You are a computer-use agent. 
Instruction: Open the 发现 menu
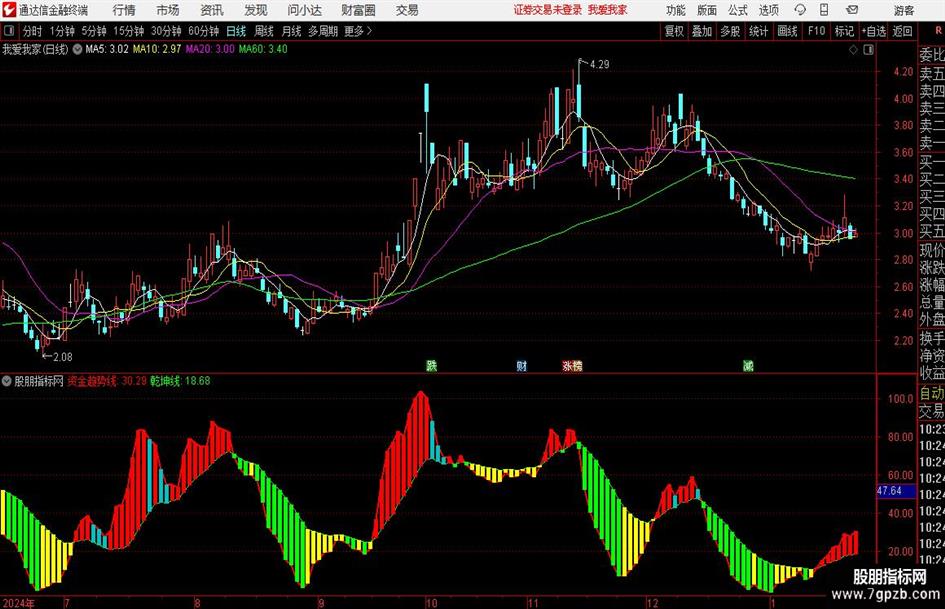256,10
